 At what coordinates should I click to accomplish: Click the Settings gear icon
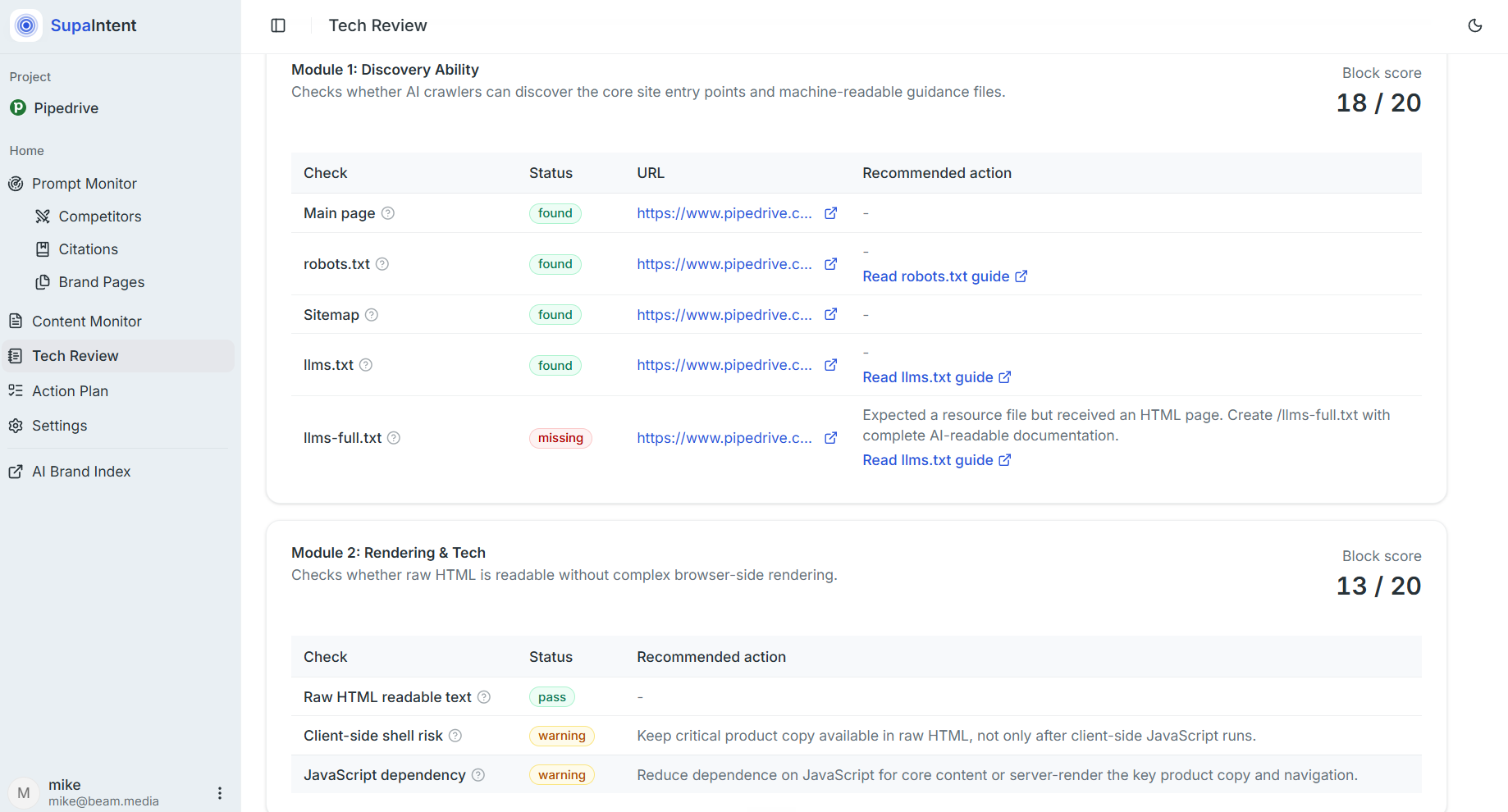pyautogui.click(x=16, y=426)
